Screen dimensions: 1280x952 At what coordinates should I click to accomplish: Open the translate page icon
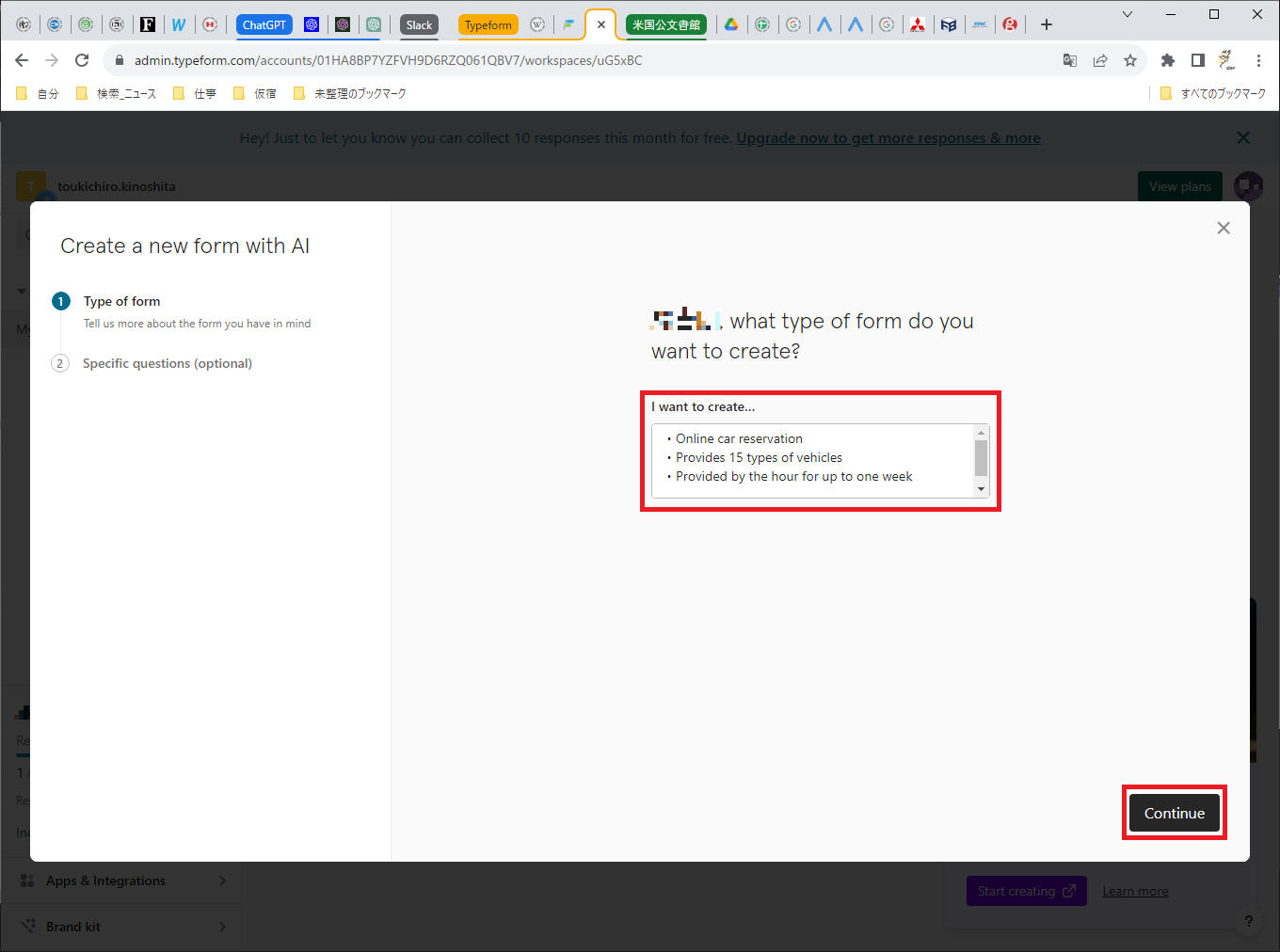[x=1070, y=60]
